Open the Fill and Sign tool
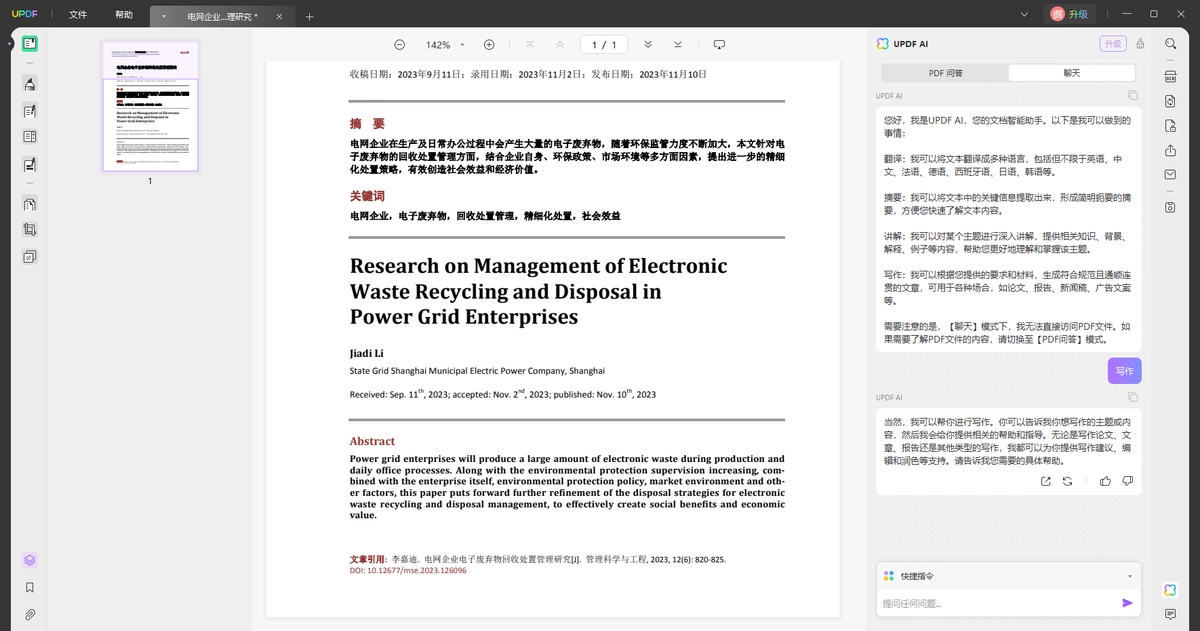This screenshot has width=1200, height=631. (30, 164)
